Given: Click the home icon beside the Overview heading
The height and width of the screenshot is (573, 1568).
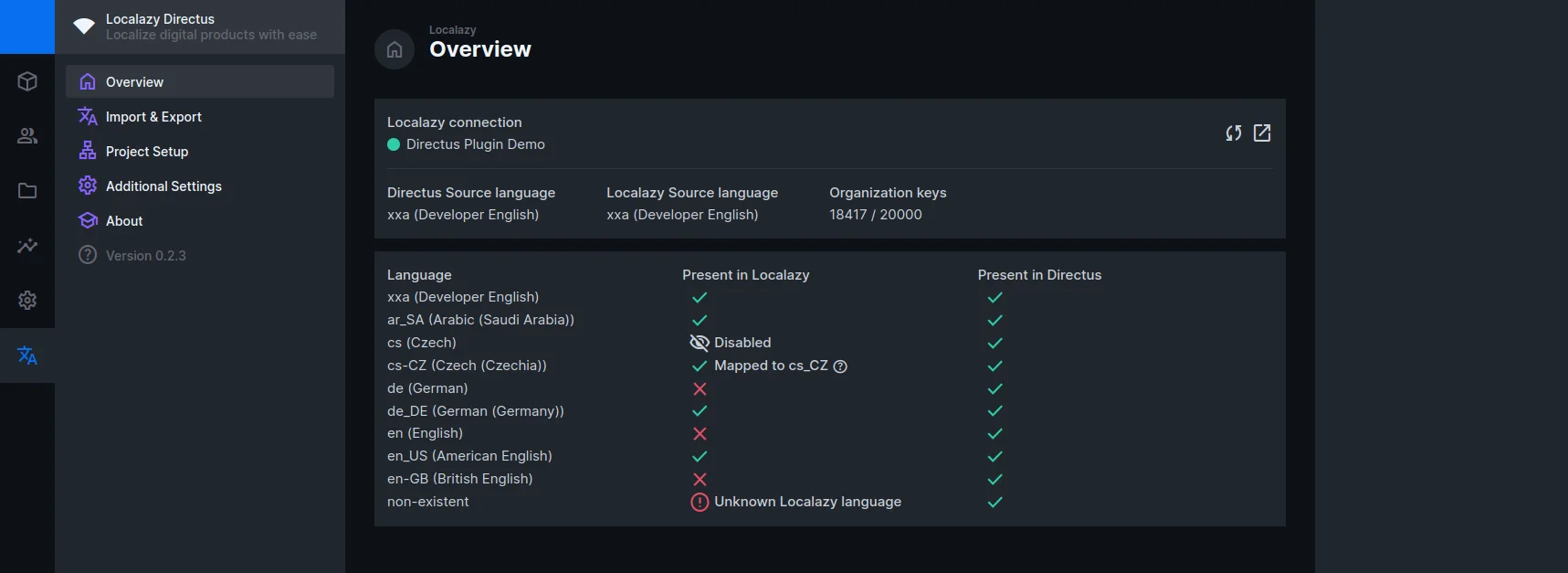Looking at the screenshot, I should click(394, 49).
